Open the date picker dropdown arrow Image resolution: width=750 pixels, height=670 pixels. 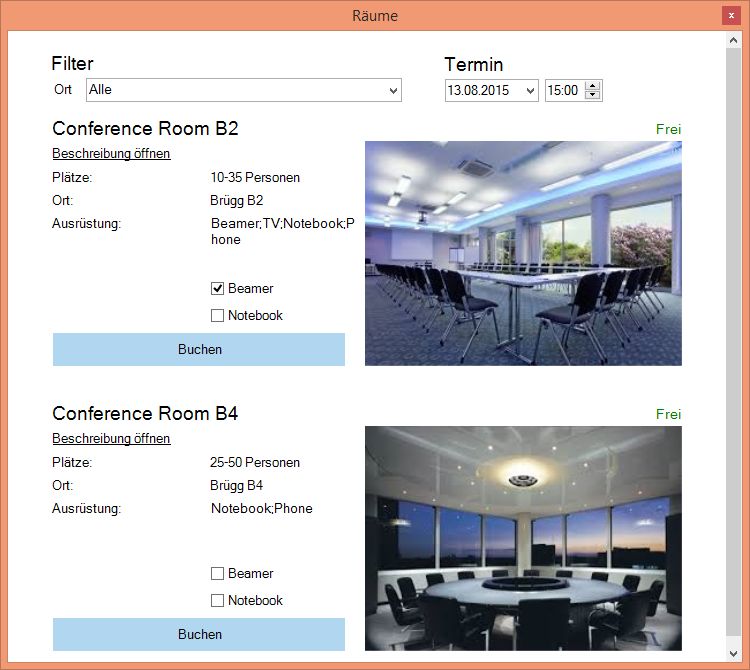click(529, 91)
